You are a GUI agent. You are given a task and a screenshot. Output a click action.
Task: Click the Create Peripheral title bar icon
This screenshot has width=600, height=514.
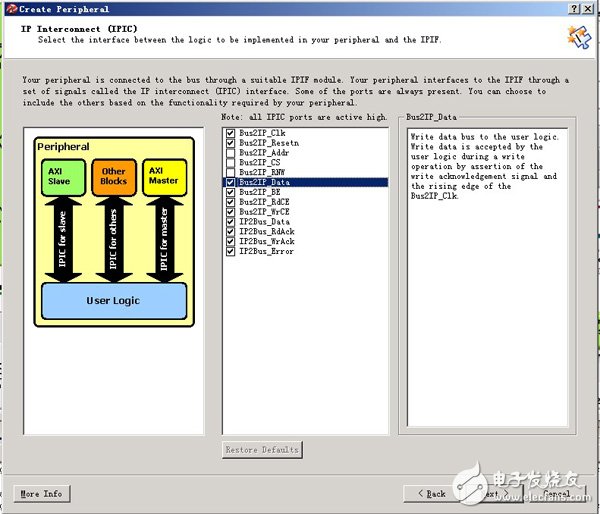click(9, 7)
